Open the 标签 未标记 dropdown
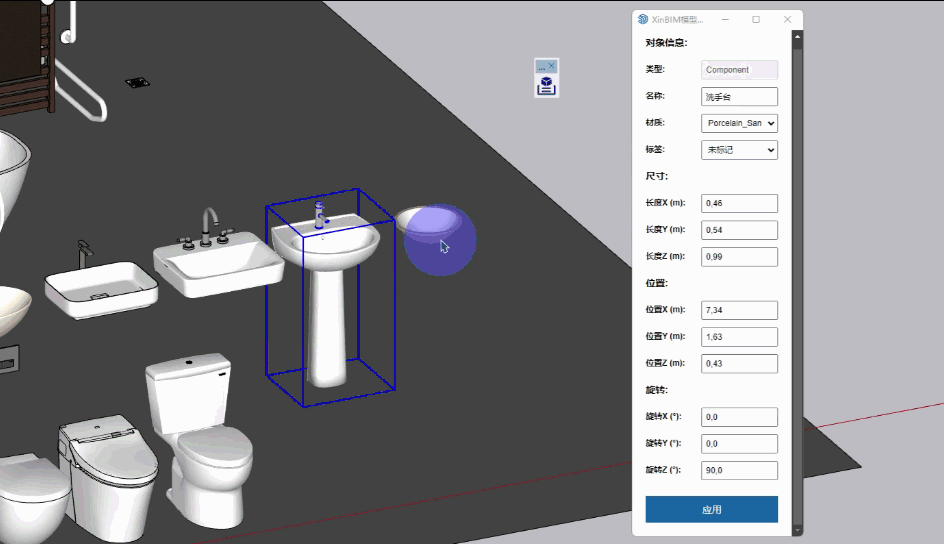Screen dimensions: 944x544 click(x=740, y=150)
